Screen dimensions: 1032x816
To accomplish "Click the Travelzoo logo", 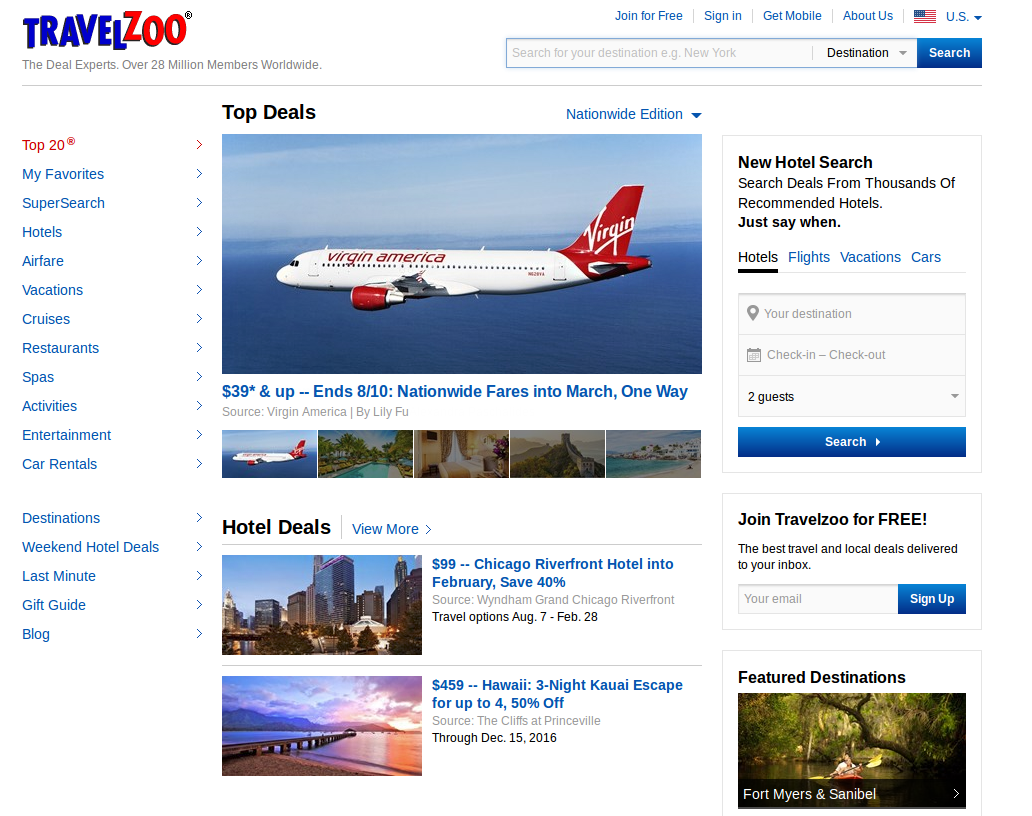I will tap(107, 30).
